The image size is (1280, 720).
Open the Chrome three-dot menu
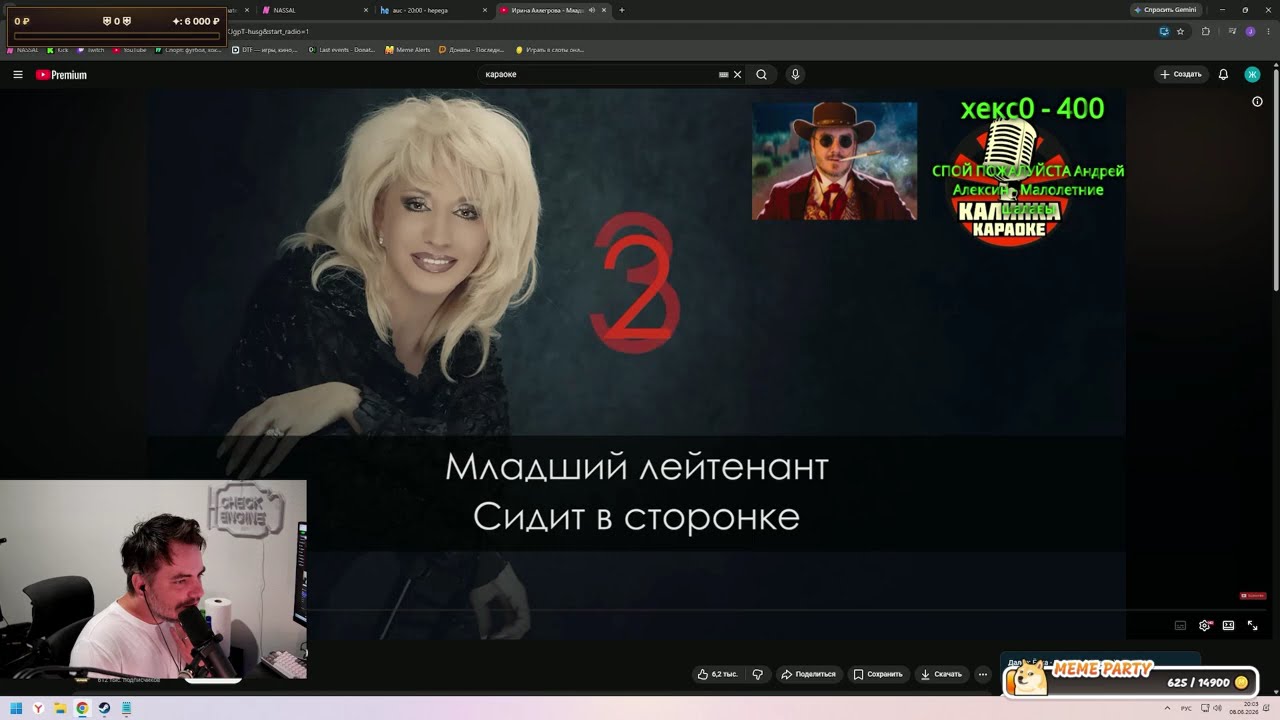(1269, 31)
